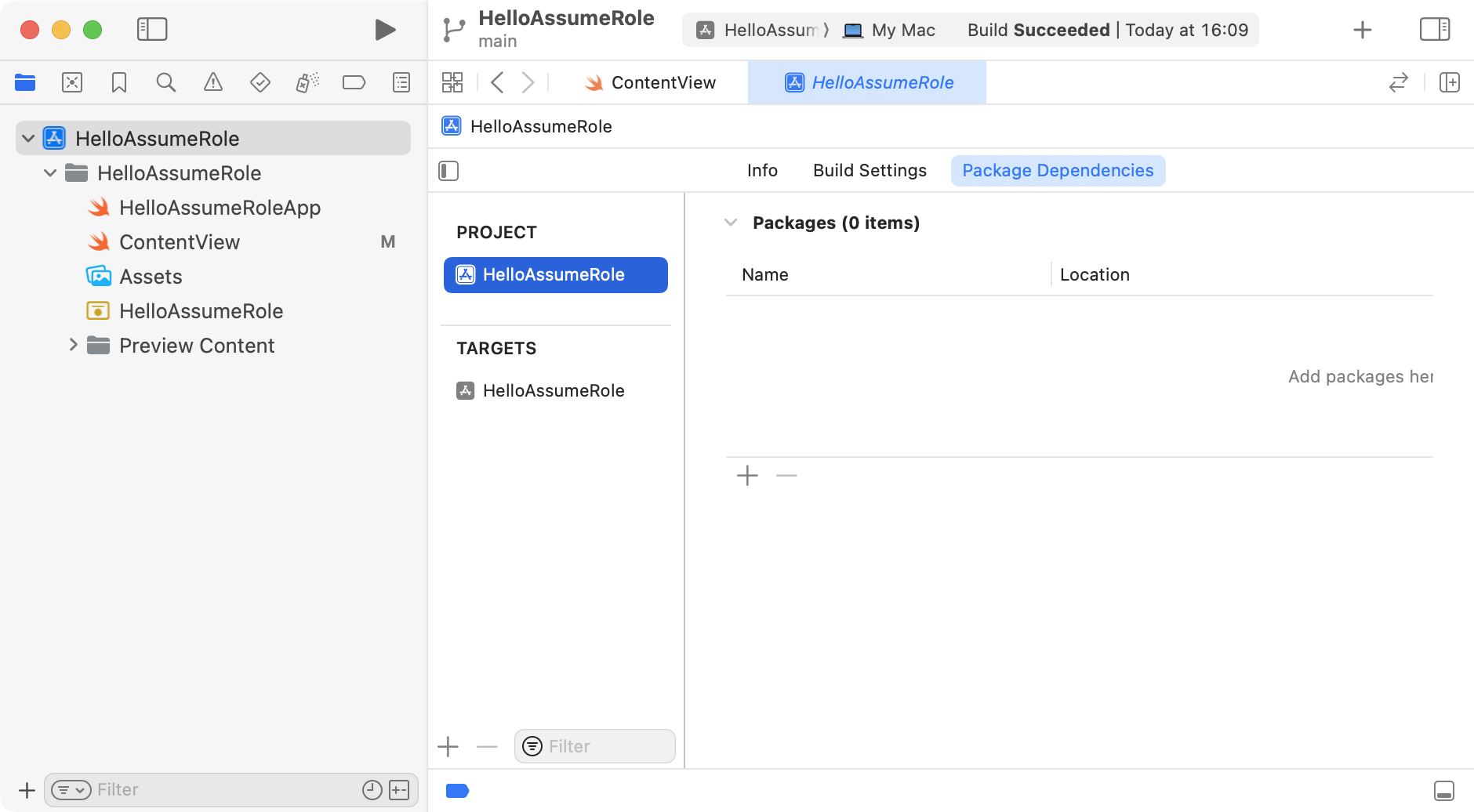
Task: Focus the targets Filter field
Action: [595, 747]
